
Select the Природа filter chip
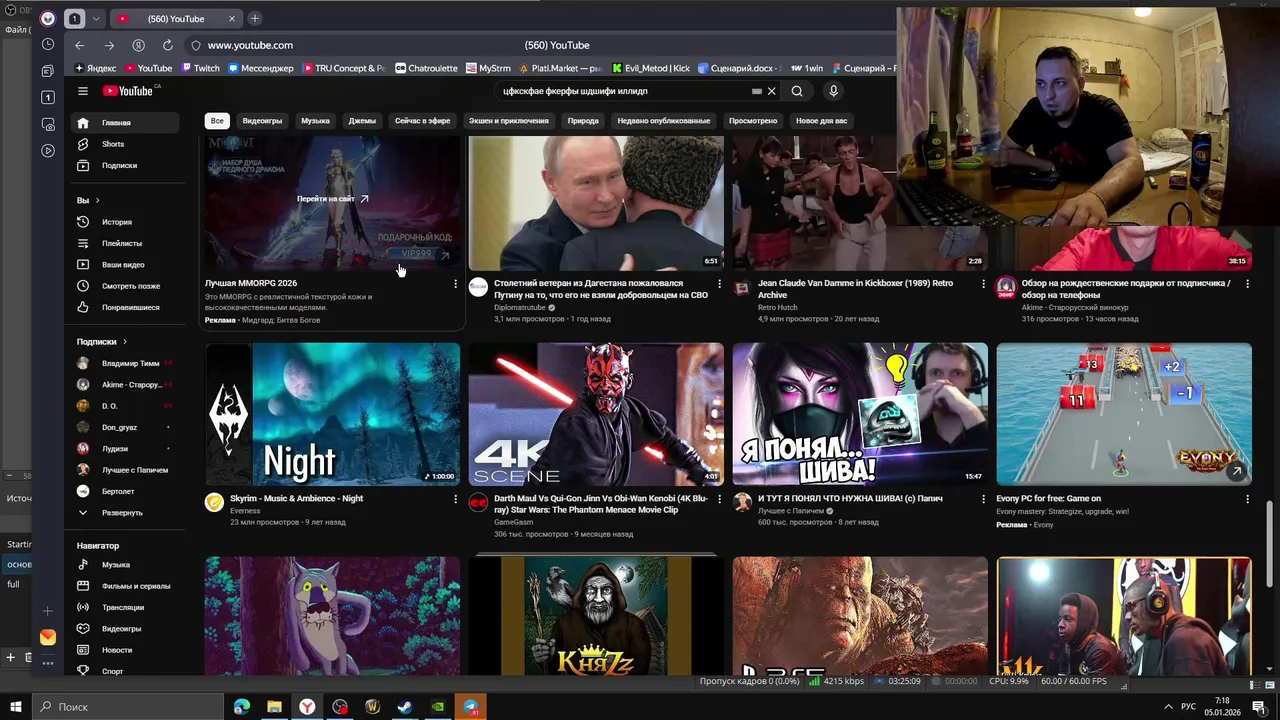583,120
